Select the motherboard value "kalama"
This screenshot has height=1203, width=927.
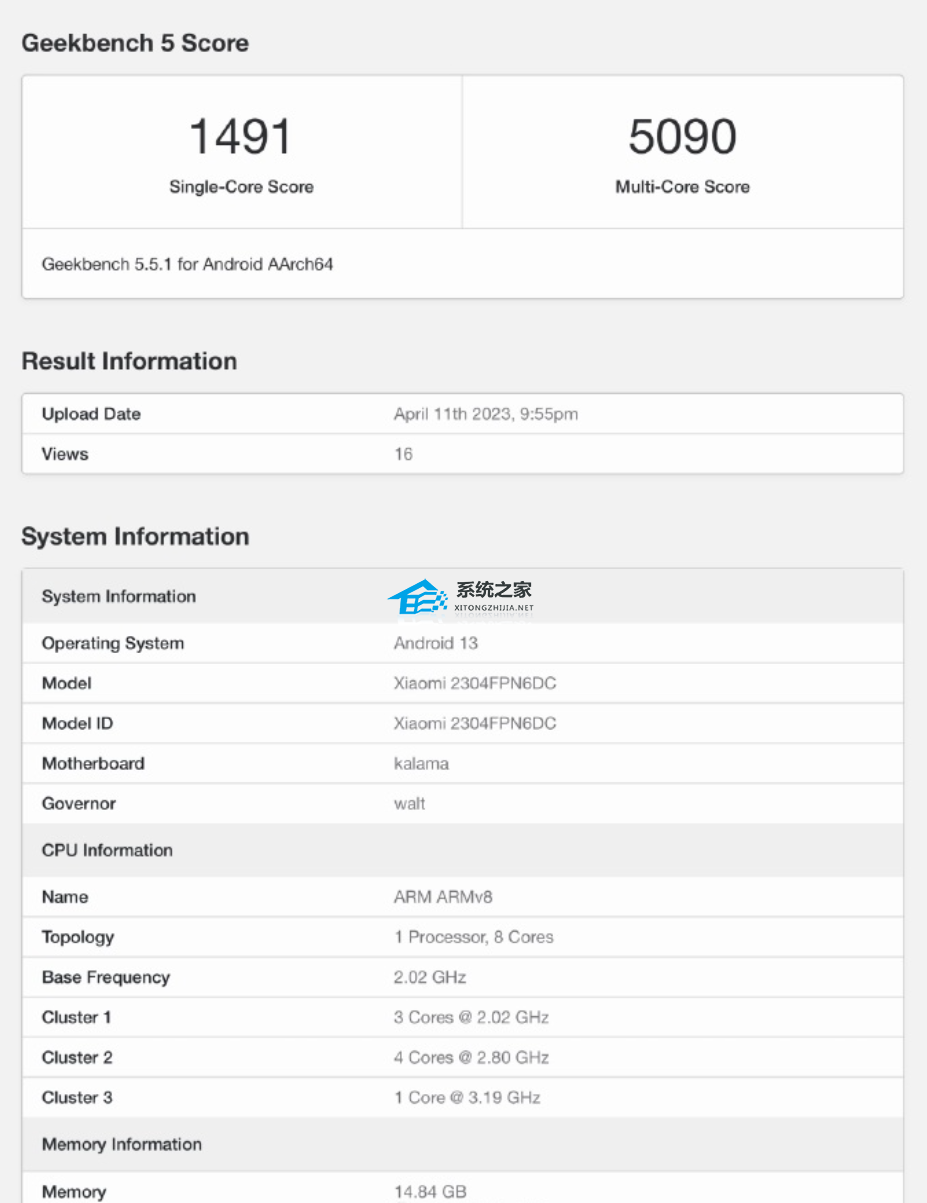(421, 763)
